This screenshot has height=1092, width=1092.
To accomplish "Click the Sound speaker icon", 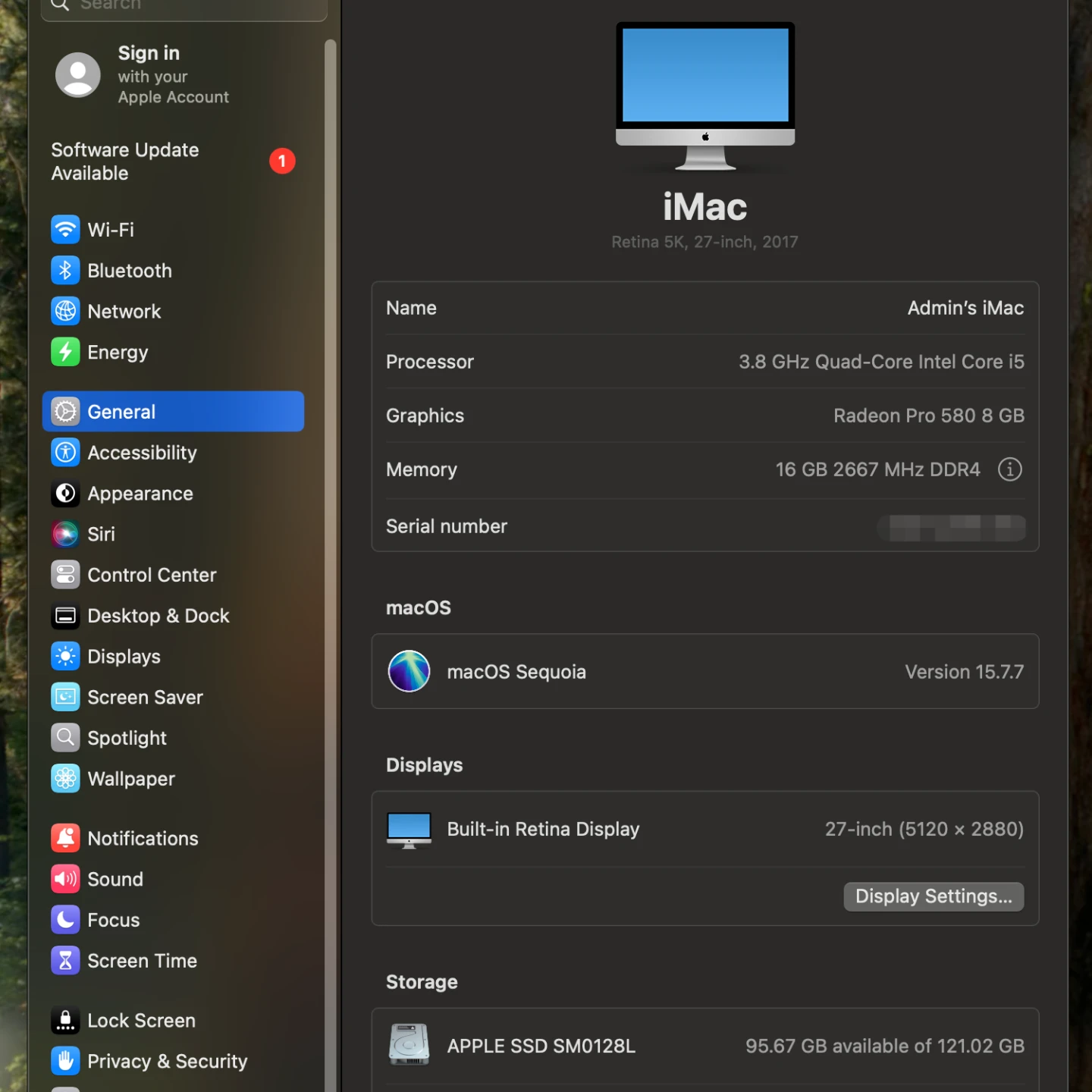I will point(65,879).
